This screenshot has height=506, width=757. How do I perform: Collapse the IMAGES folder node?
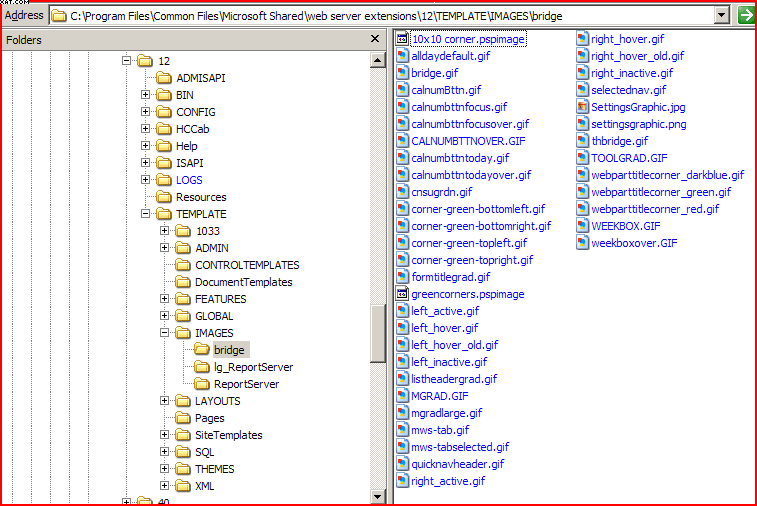(x=164, y=333)
